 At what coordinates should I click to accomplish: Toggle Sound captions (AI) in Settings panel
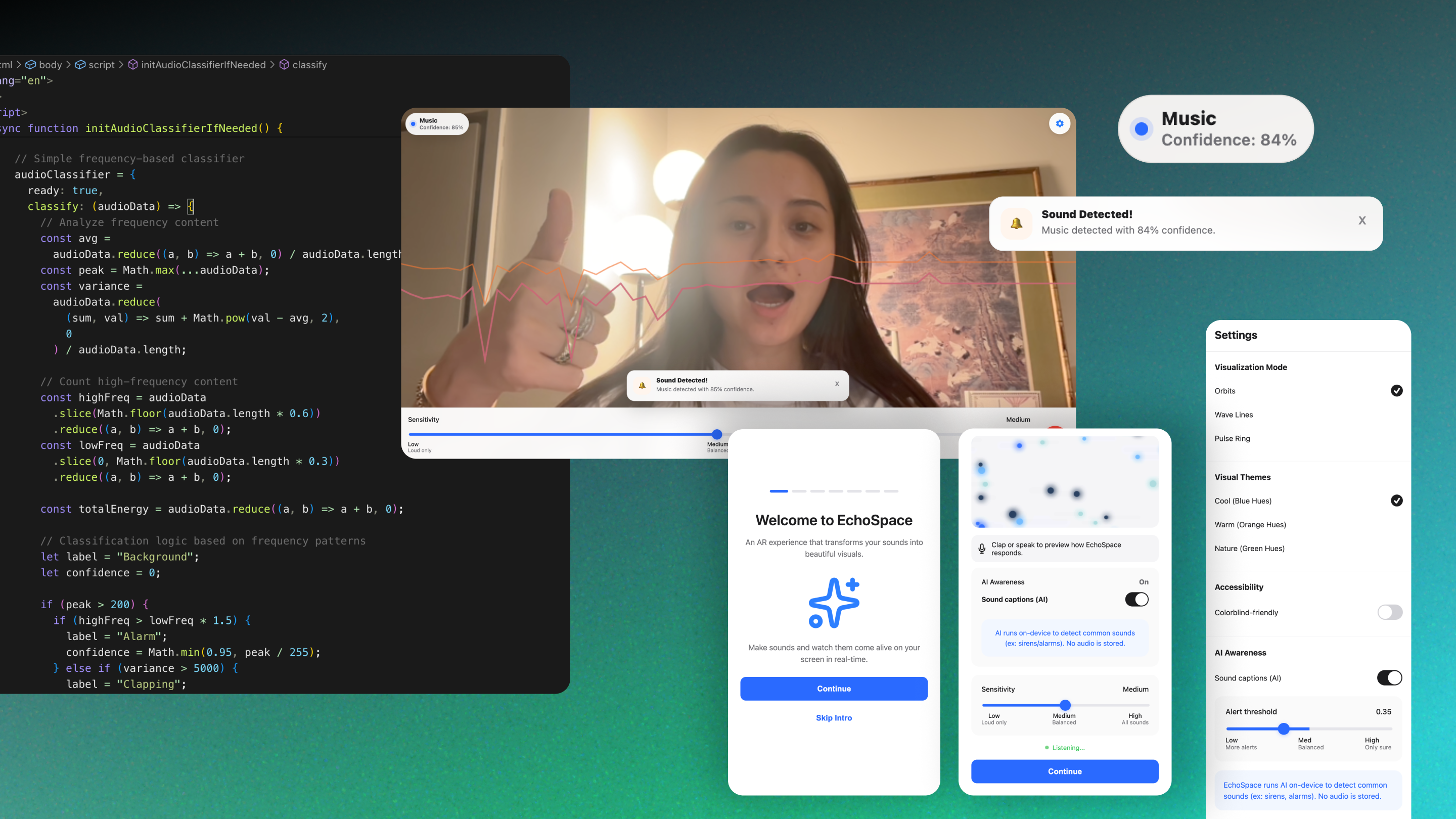click(x=1389, y=677)
